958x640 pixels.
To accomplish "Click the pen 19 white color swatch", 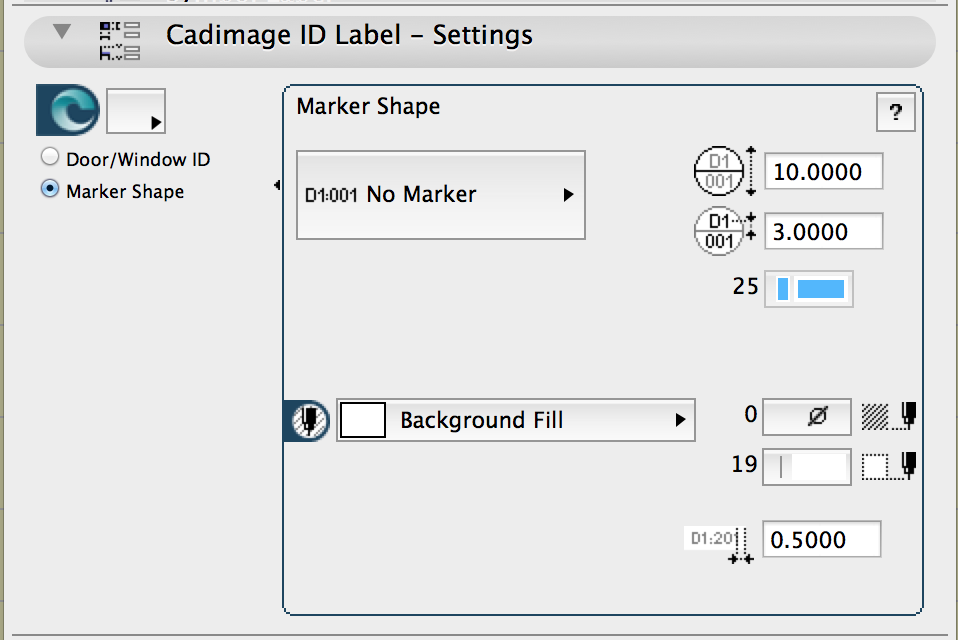I will [x=806, y=467].
